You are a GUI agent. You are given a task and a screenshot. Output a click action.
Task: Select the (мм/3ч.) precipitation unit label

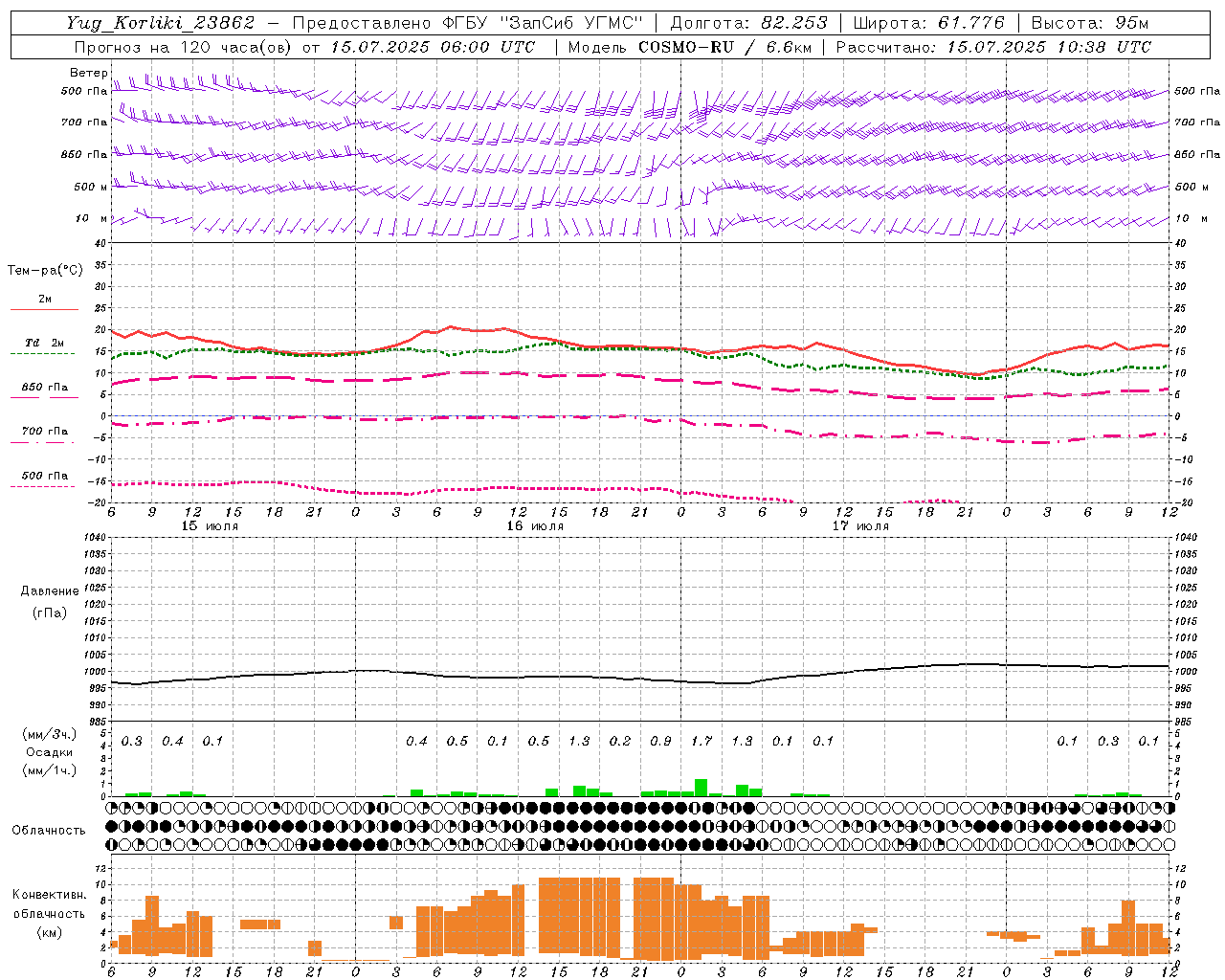pyautogui.click(x=50, y=734)
